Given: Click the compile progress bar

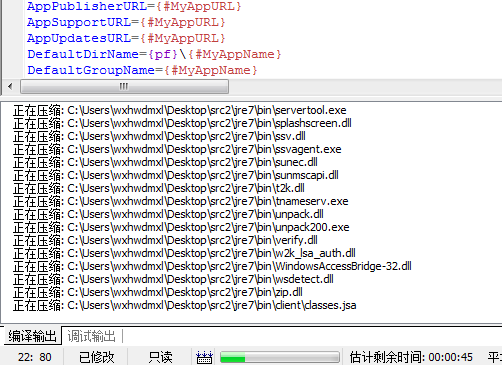Looking at the screenshot, I should 280,357.
